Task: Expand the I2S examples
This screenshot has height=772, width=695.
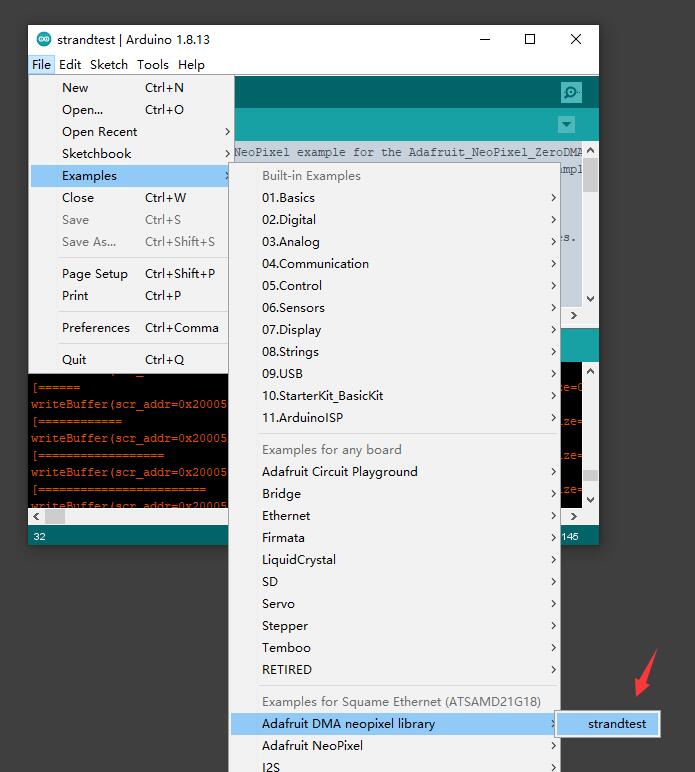Action: click(395, 766)
